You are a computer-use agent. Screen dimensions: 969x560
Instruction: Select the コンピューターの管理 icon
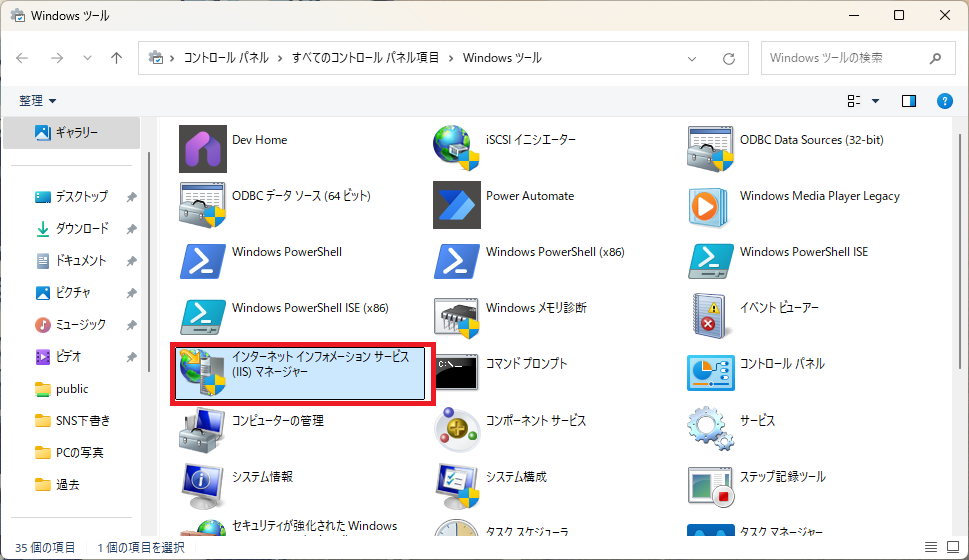203,430
